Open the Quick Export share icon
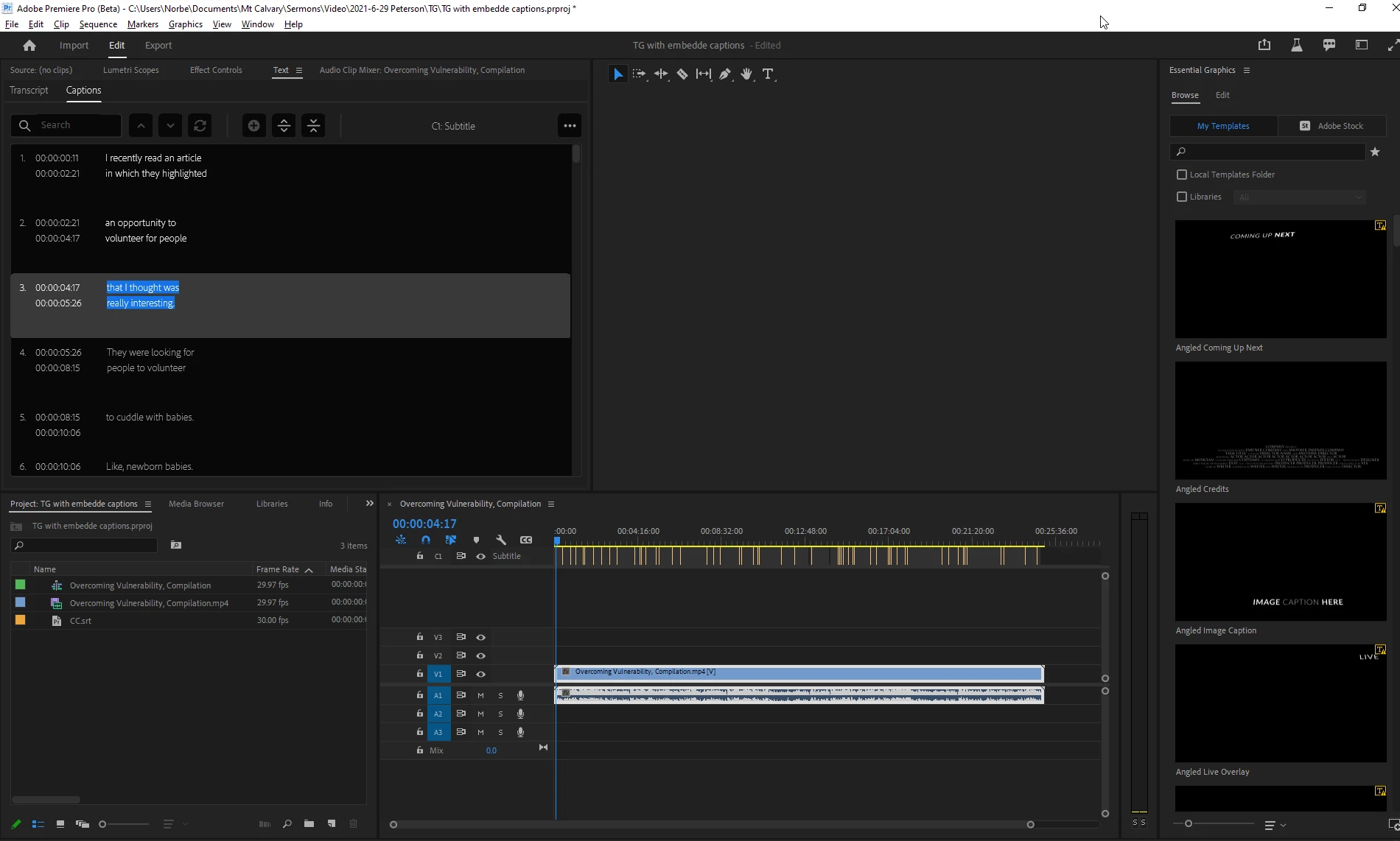Viewport: 1400px width, 841px height. [1264, 45]
